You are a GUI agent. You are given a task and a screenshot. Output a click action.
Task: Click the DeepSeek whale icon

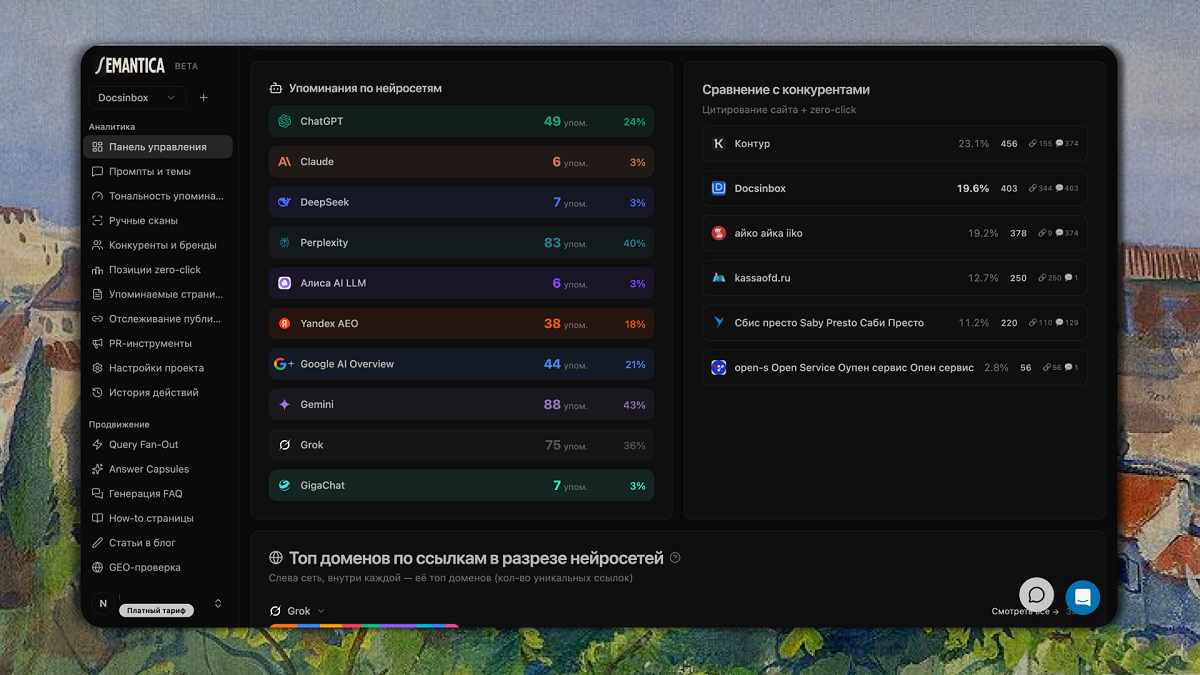[x=285, y=202]
